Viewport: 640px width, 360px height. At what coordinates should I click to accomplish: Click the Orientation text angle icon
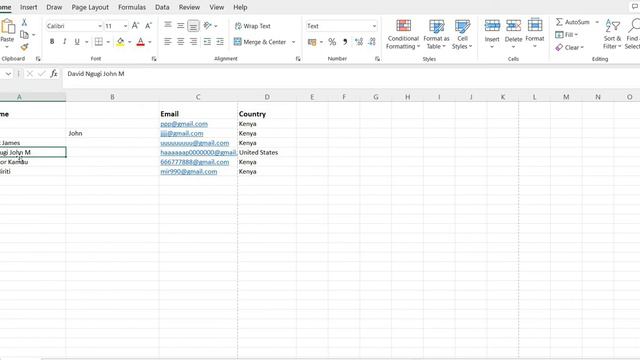207,25
